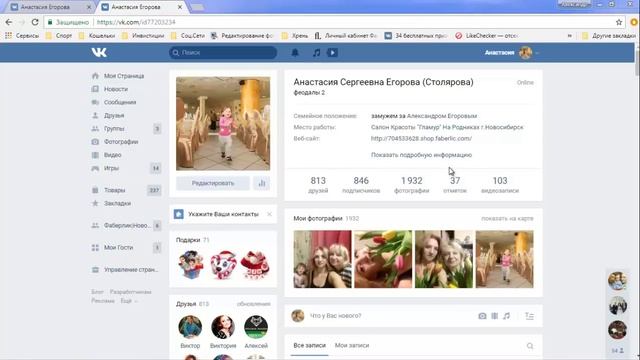Select the Все записи tab
This screenshot has height=360, width=640.
(309, 345)
